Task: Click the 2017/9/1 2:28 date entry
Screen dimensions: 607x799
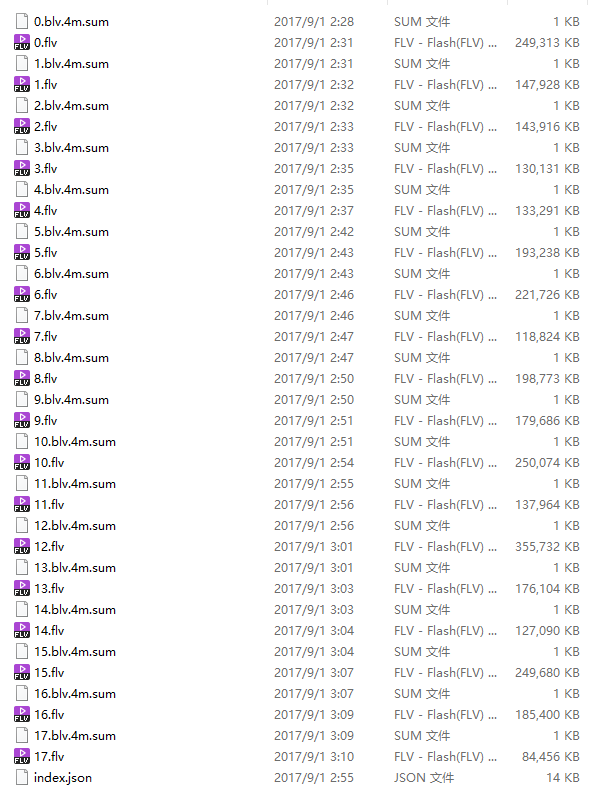Action: point(314,21)
